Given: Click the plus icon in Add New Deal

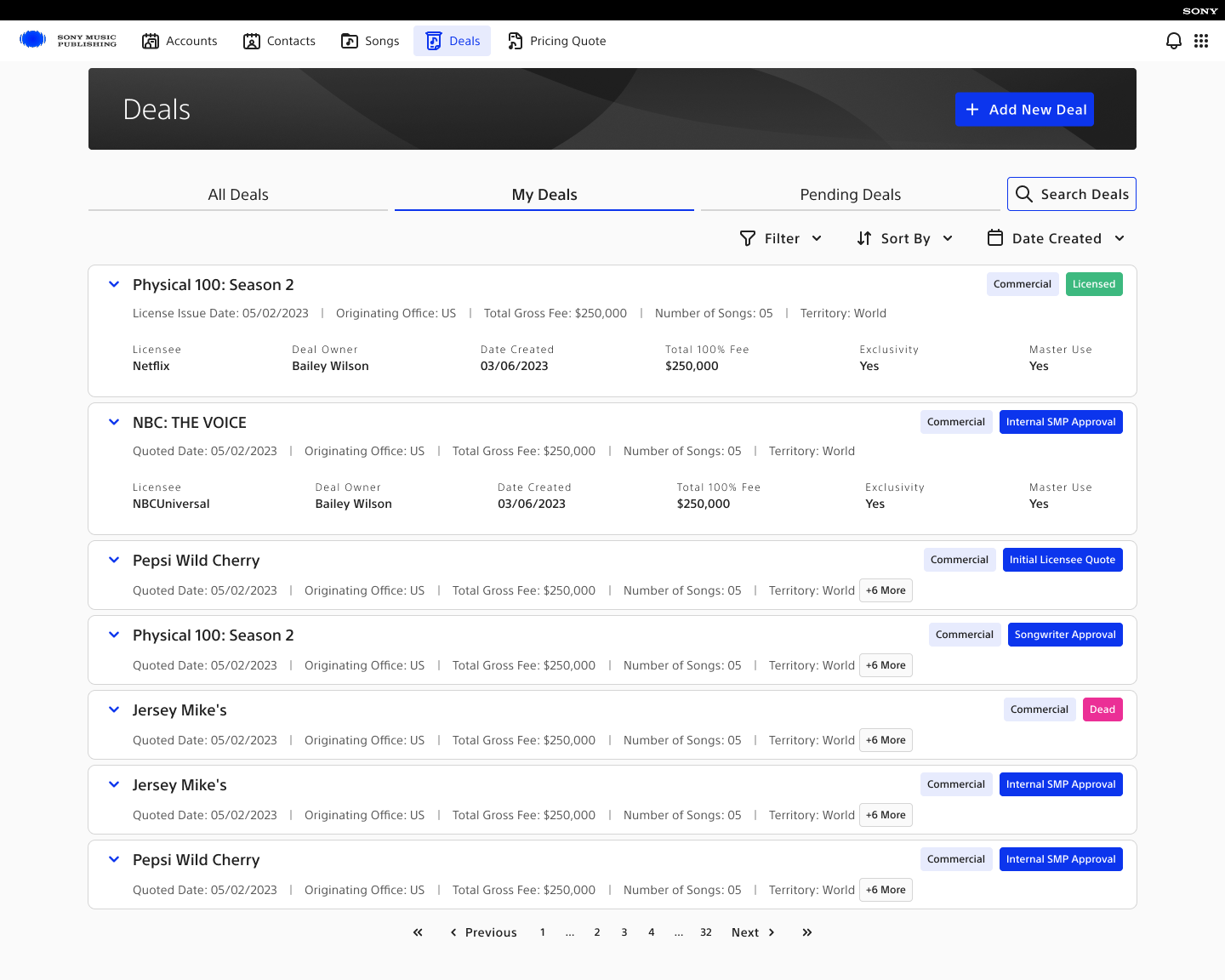Looking at the screenshot, I should click(972, 110).
